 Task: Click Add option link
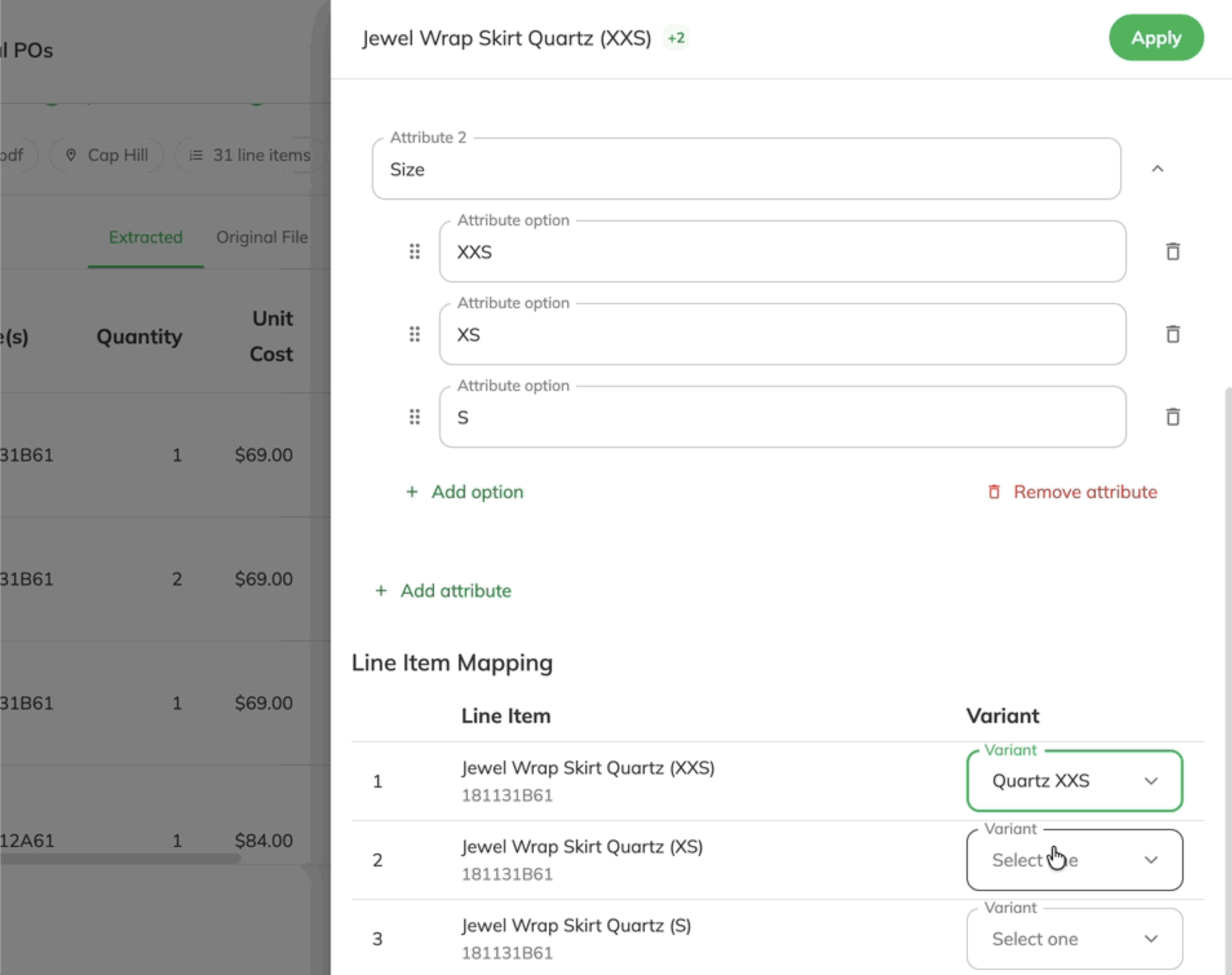(465, 492)
